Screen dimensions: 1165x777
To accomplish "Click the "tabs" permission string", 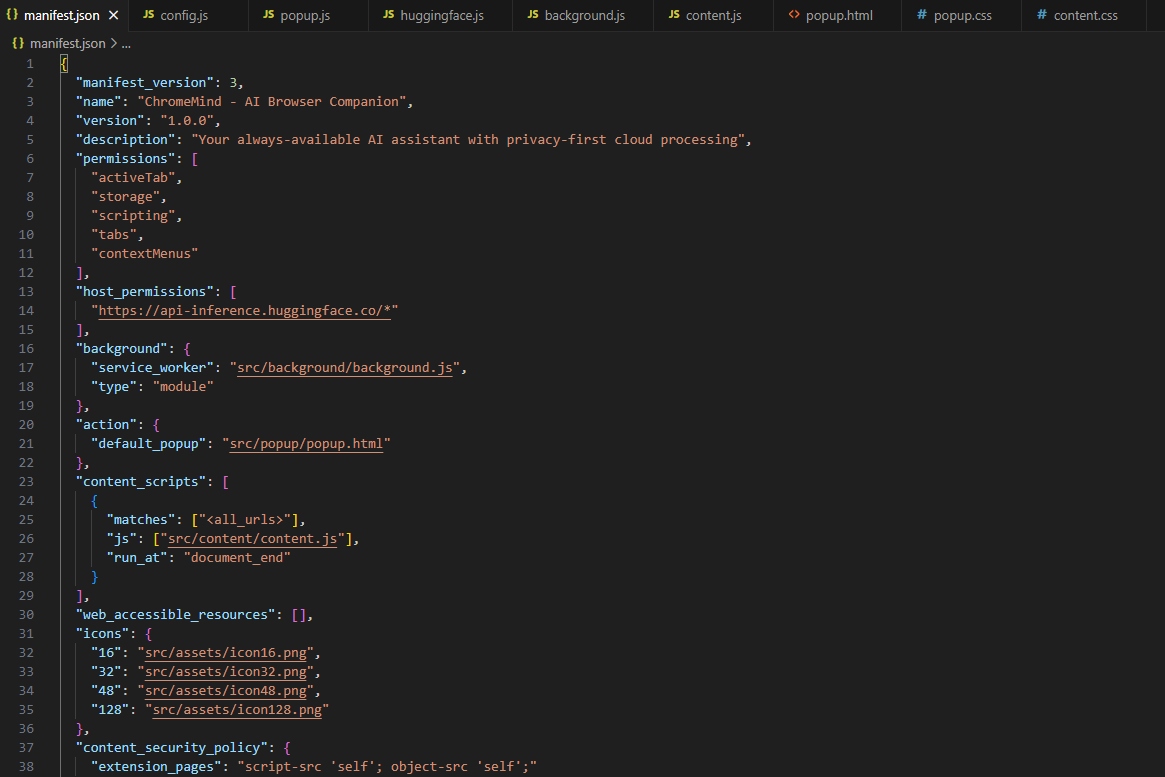I will click(x=114, y=235).
